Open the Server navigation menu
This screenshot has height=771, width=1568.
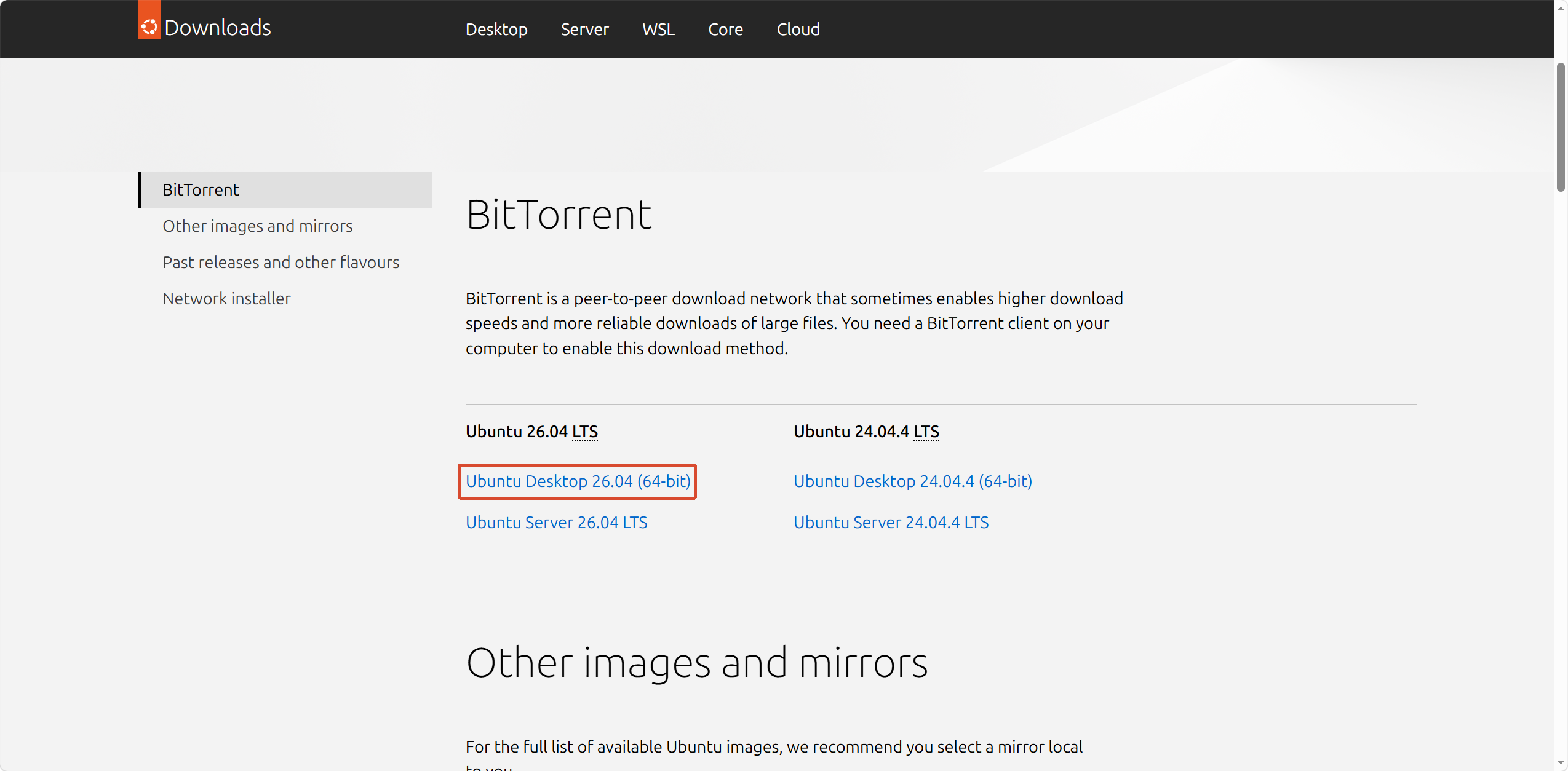(584, 29)
